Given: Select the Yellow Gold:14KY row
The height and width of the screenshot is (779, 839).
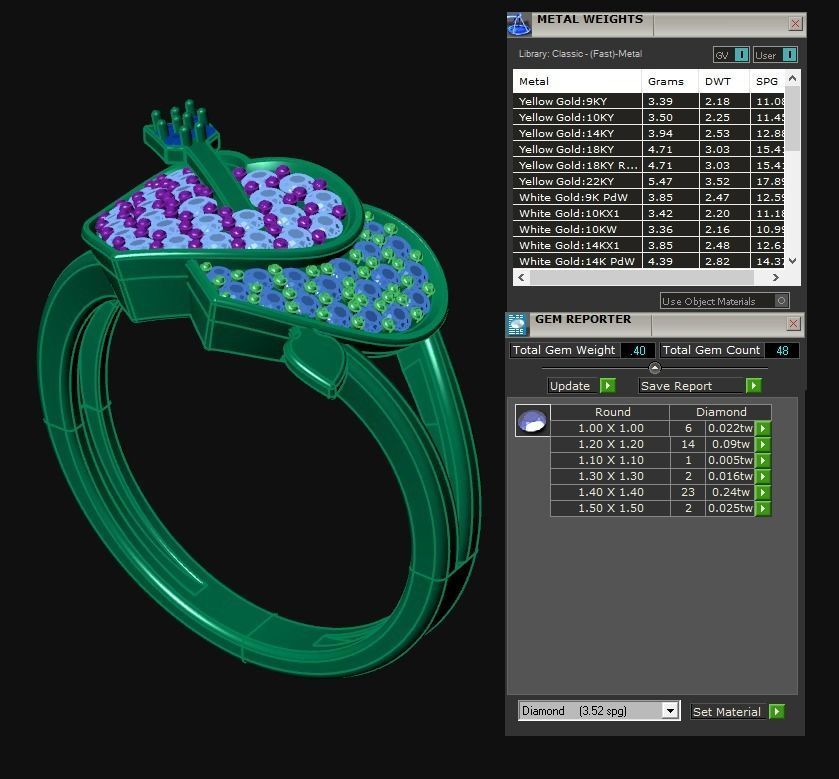Looking at the screenshot, I should pyautogui.click(x=649, y=133).
